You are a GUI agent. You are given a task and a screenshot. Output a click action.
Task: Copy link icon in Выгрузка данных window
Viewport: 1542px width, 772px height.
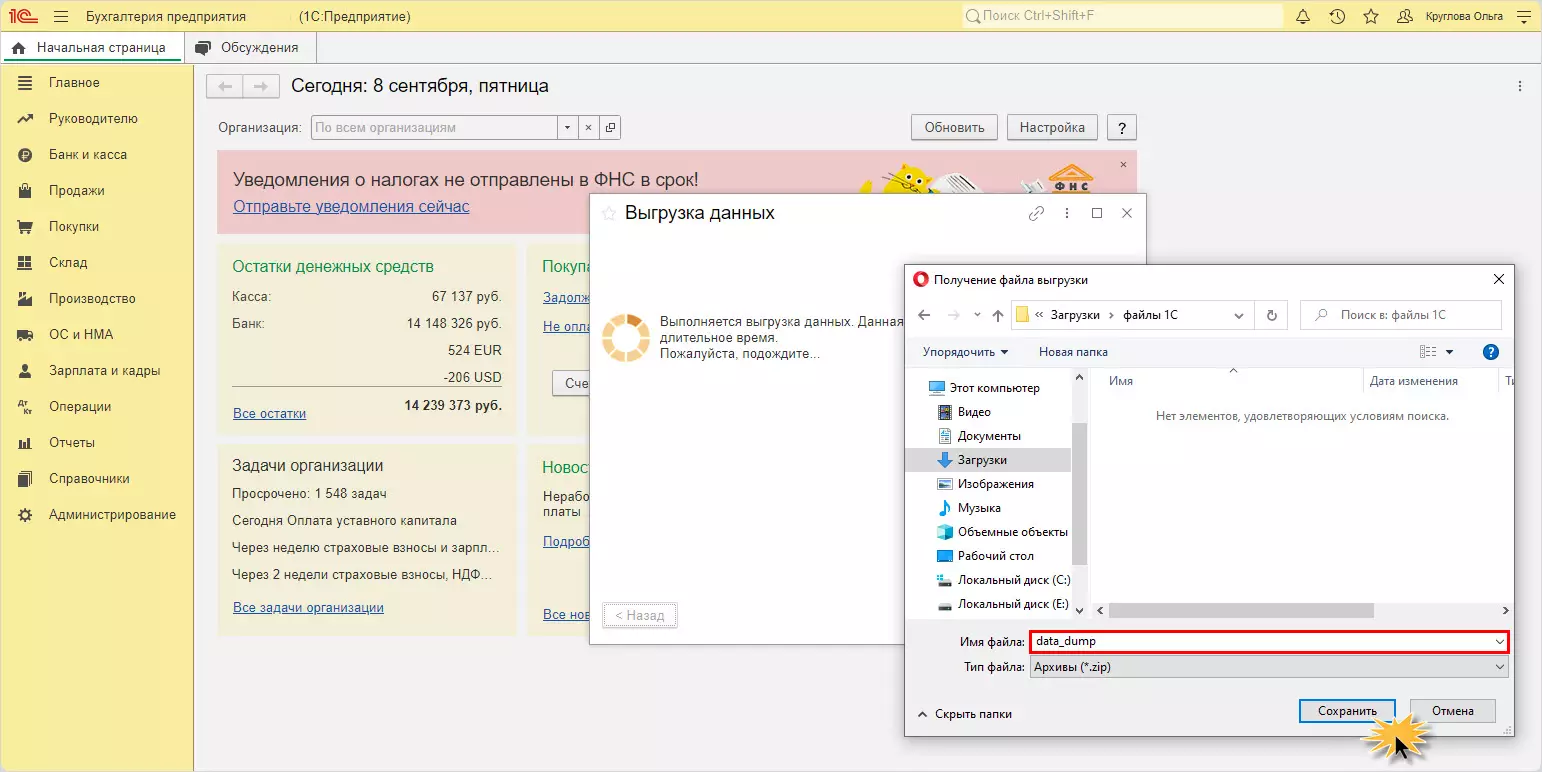click(x=1036, y=214)
